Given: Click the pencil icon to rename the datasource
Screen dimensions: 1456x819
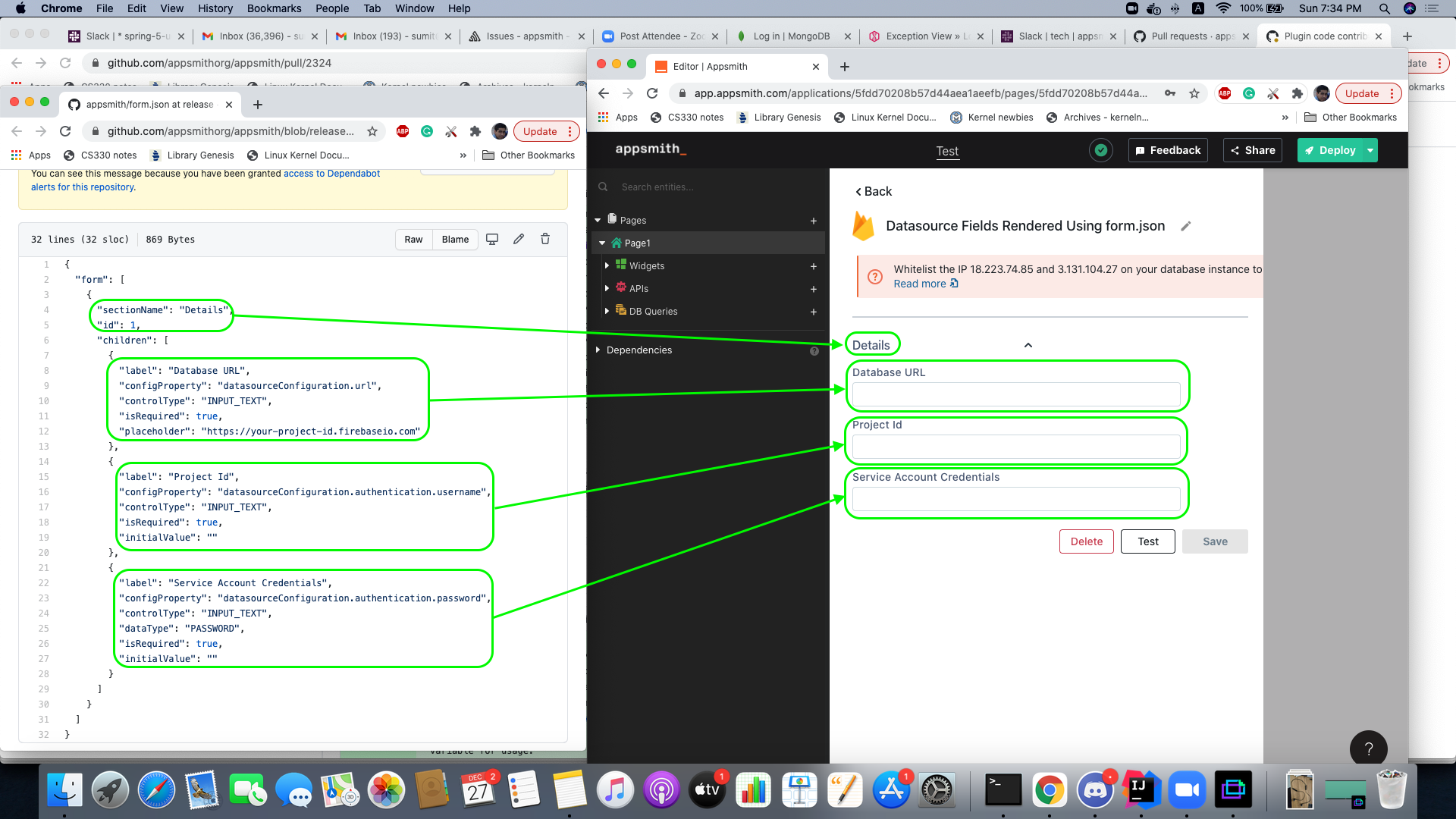Looking at the screenshot, I should tap(1186, 226).
